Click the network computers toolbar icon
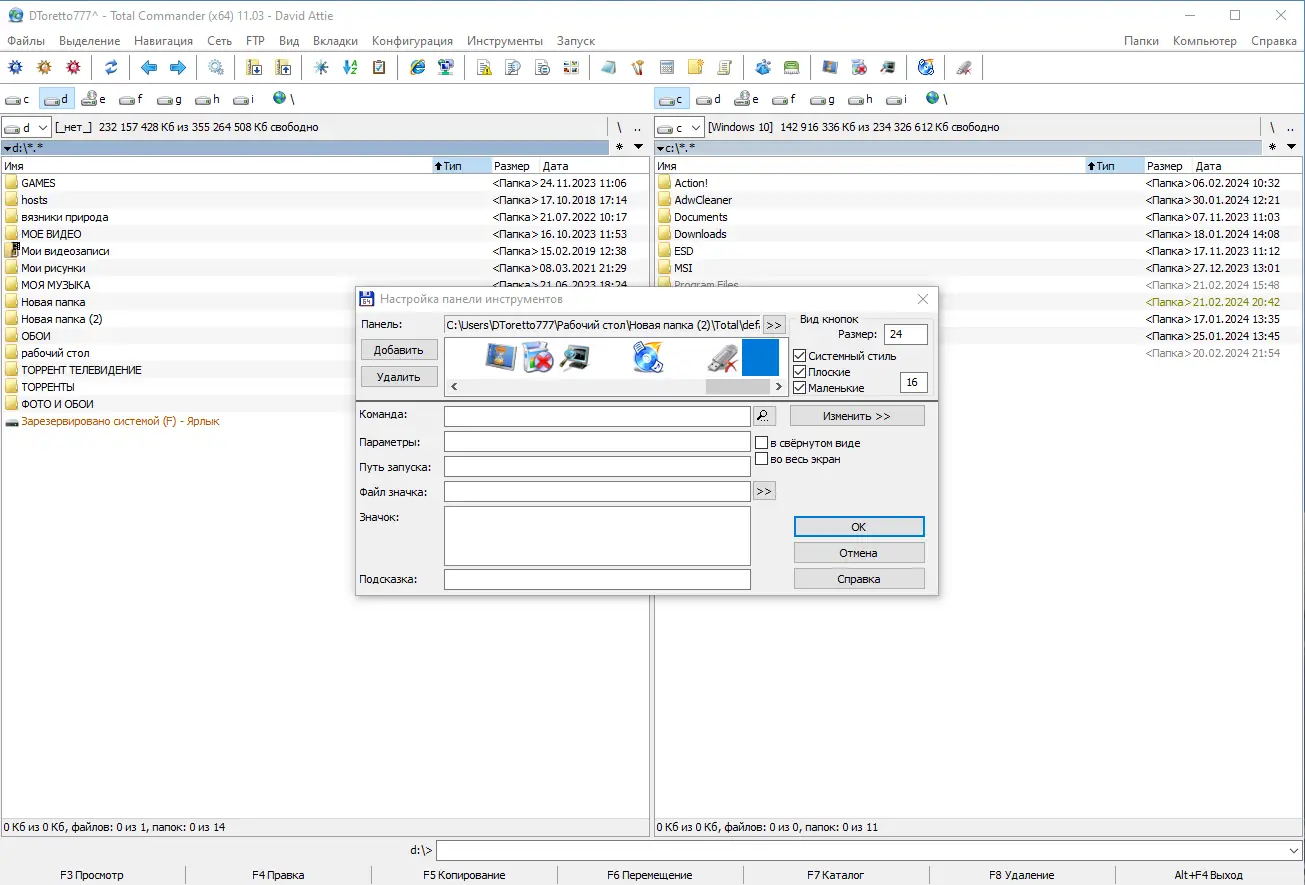Image resolution: width=1305 pixels, height=885 pixels. click(x=446, y=67)
